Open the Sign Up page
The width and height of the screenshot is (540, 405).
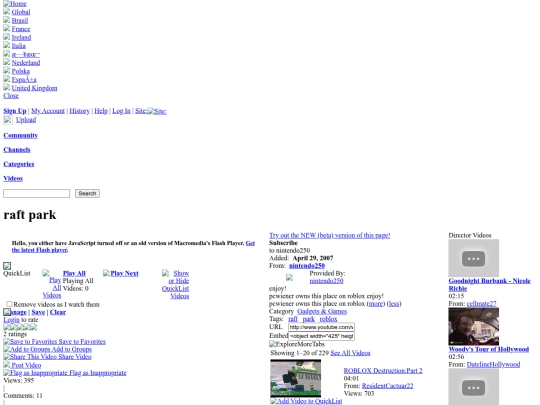point(15,111)
